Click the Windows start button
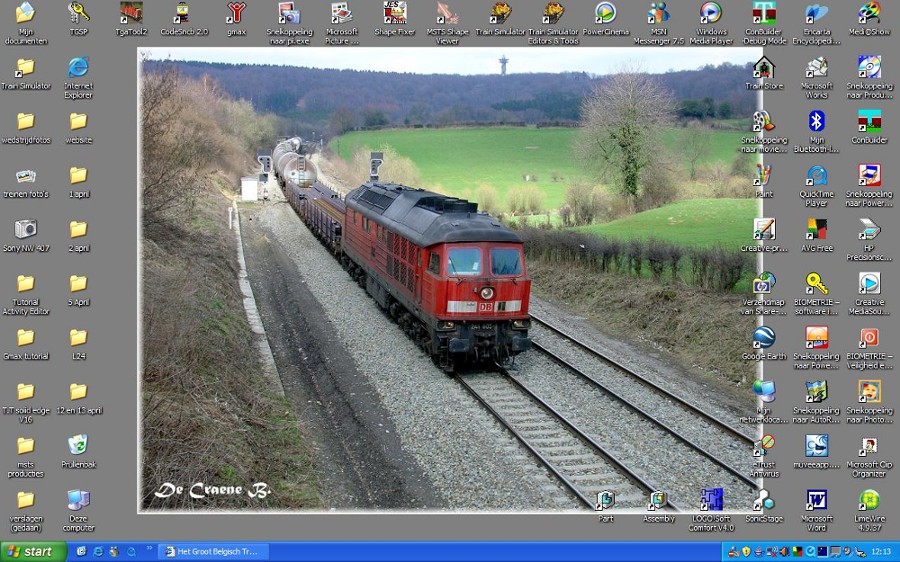Screen dimensions: 900x562 (x=30, y=551)
